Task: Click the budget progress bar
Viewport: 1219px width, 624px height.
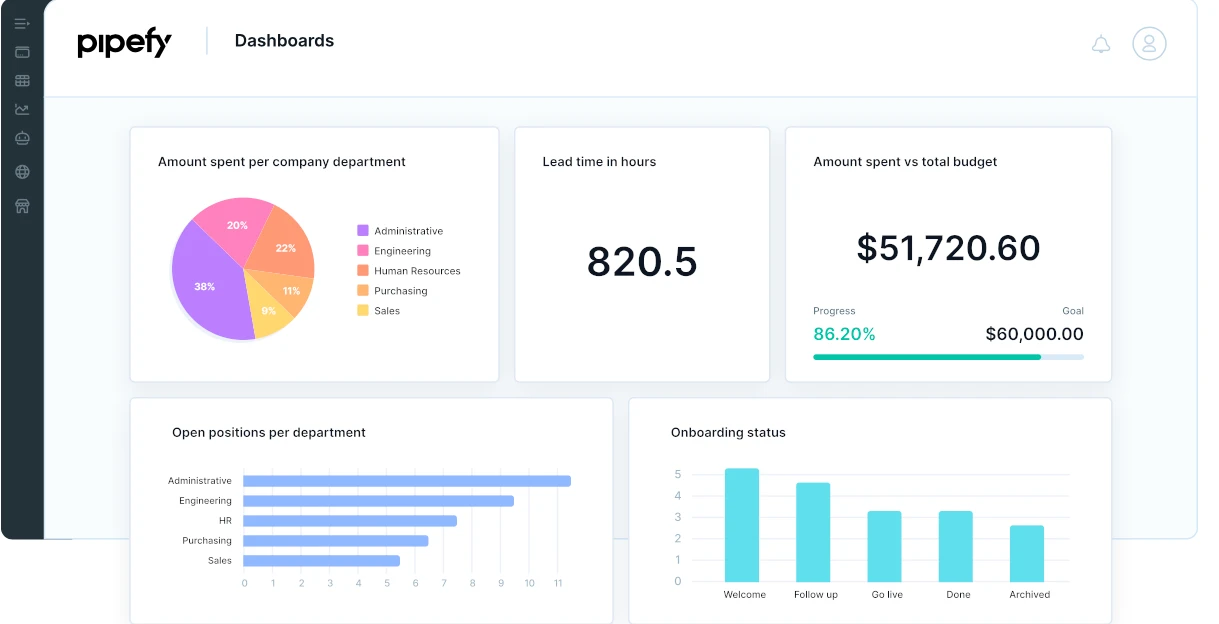Action: pyautogui.click(x=948, y=357)
